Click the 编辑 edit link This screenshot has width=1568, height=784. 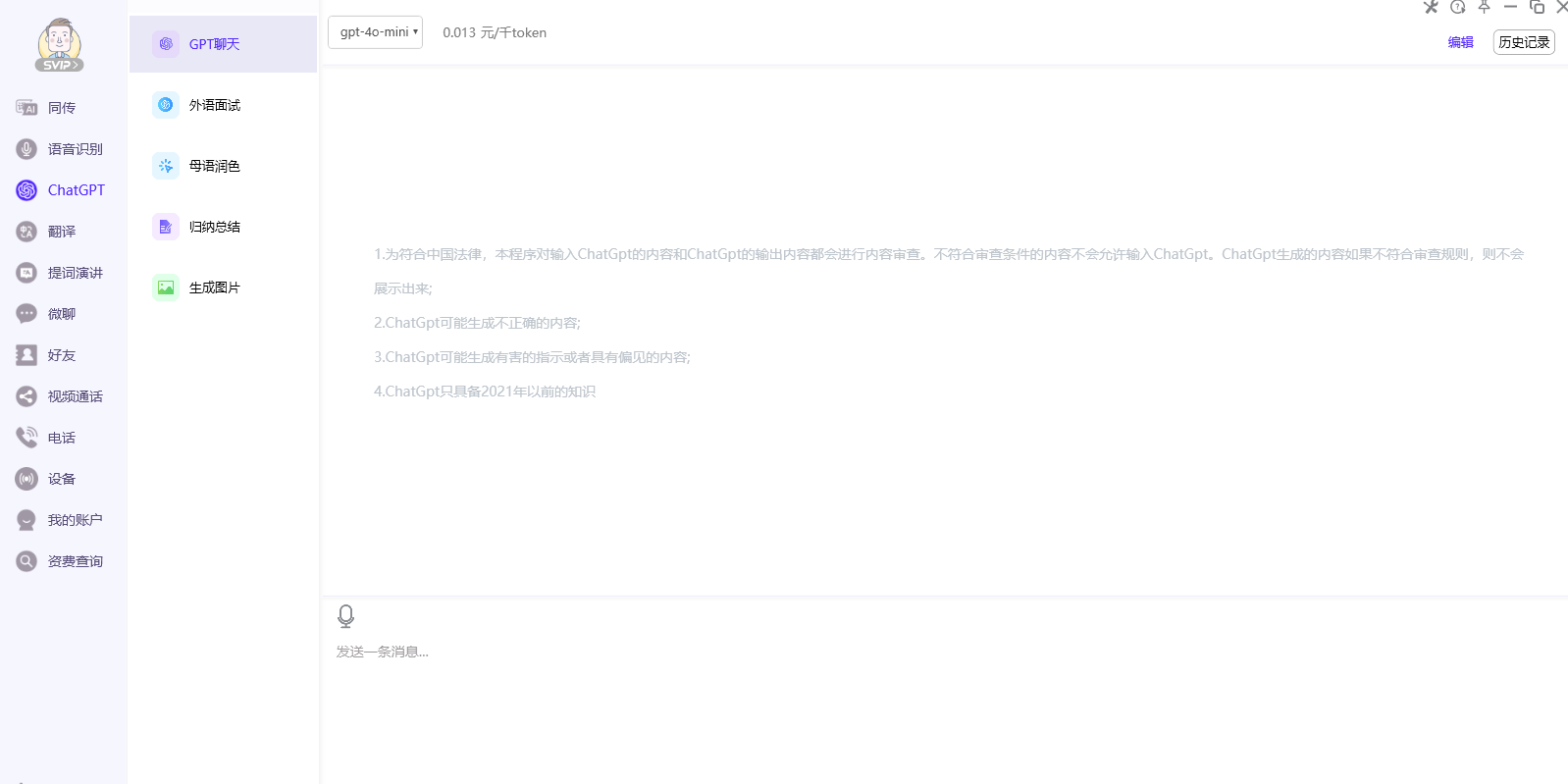(1460, 42)
